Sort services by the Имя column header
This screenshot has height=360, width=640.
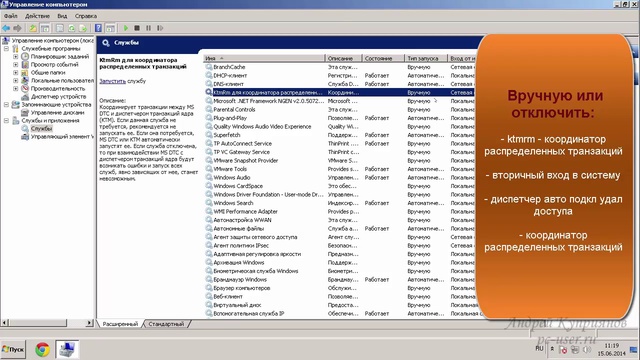[264, 58]
